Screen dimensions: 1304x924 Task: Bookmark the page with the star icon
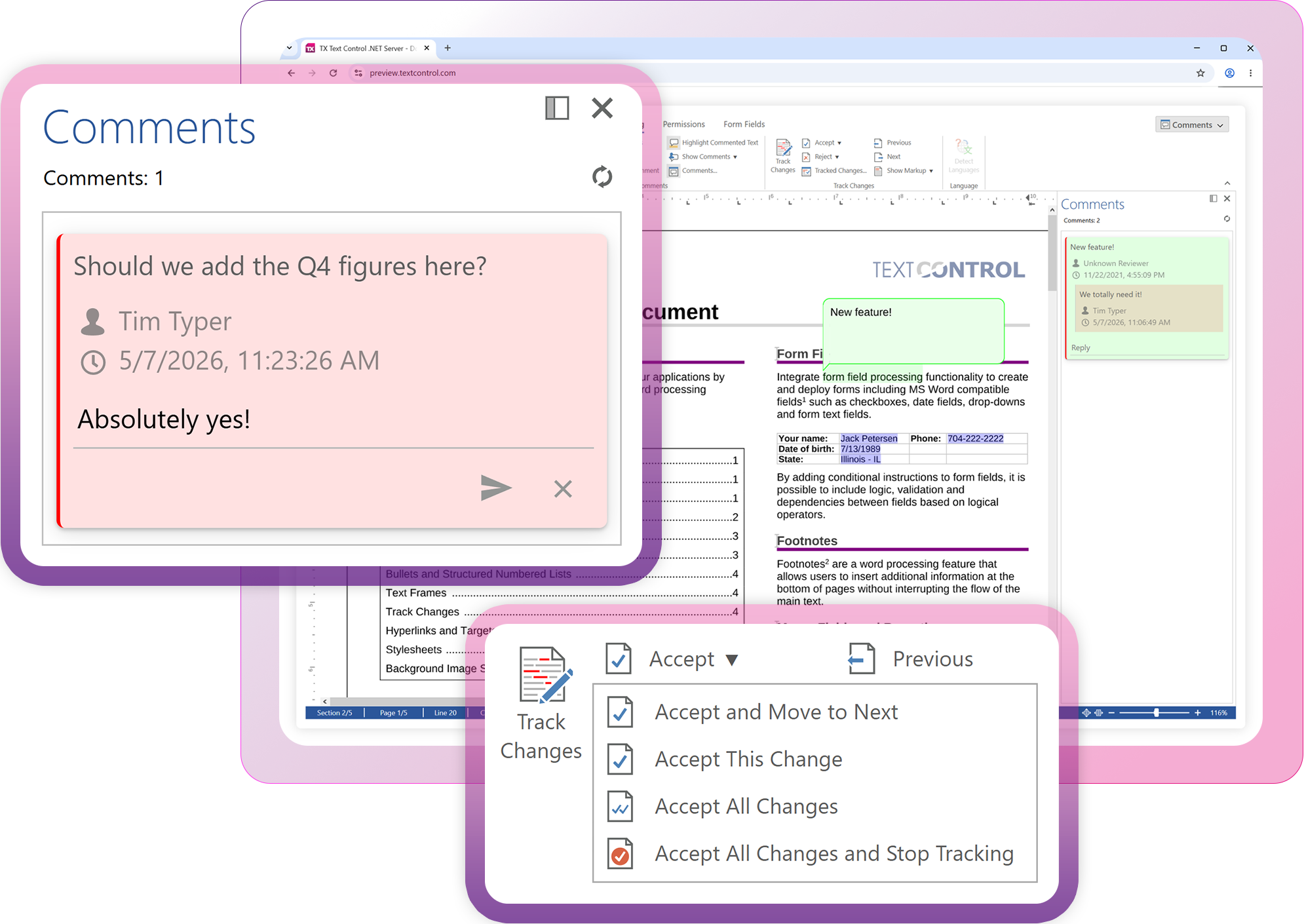1200,73
